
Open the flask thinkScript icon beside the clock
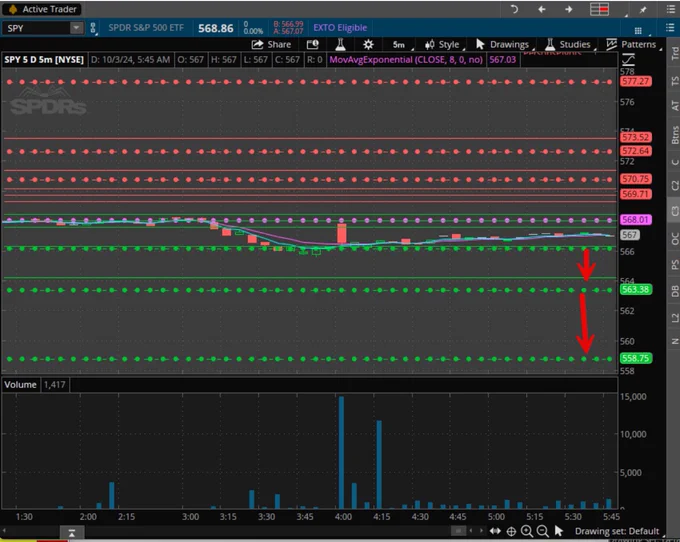(x=340, y=44)
